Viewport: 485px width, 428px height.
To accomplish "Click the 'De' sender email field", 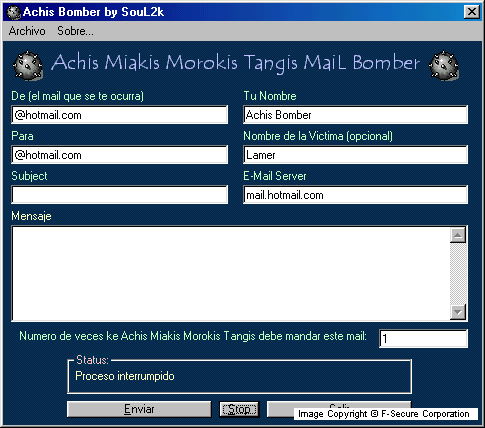I will coord(120,115).
